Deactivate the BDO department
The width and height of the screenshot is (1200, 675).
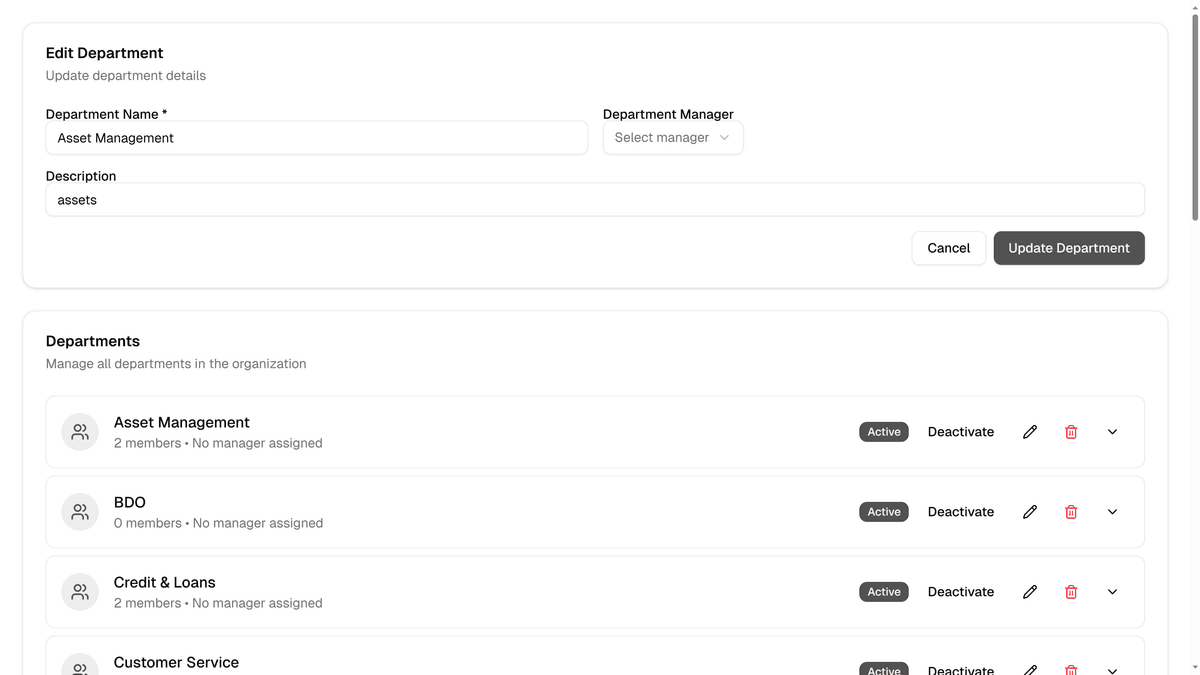(x=961, y=512)
